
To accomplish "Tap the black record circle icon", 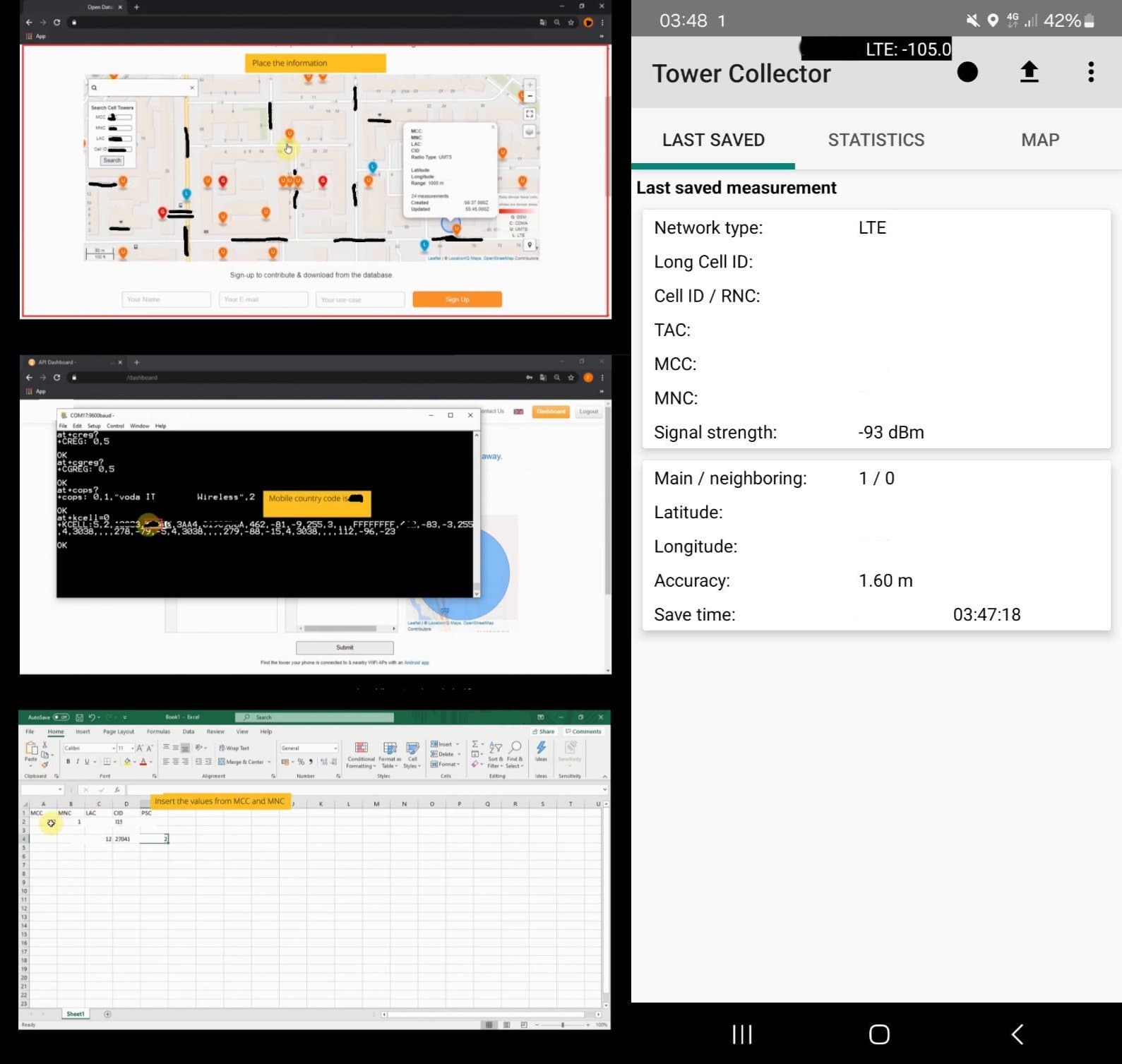I will [967, 72].
